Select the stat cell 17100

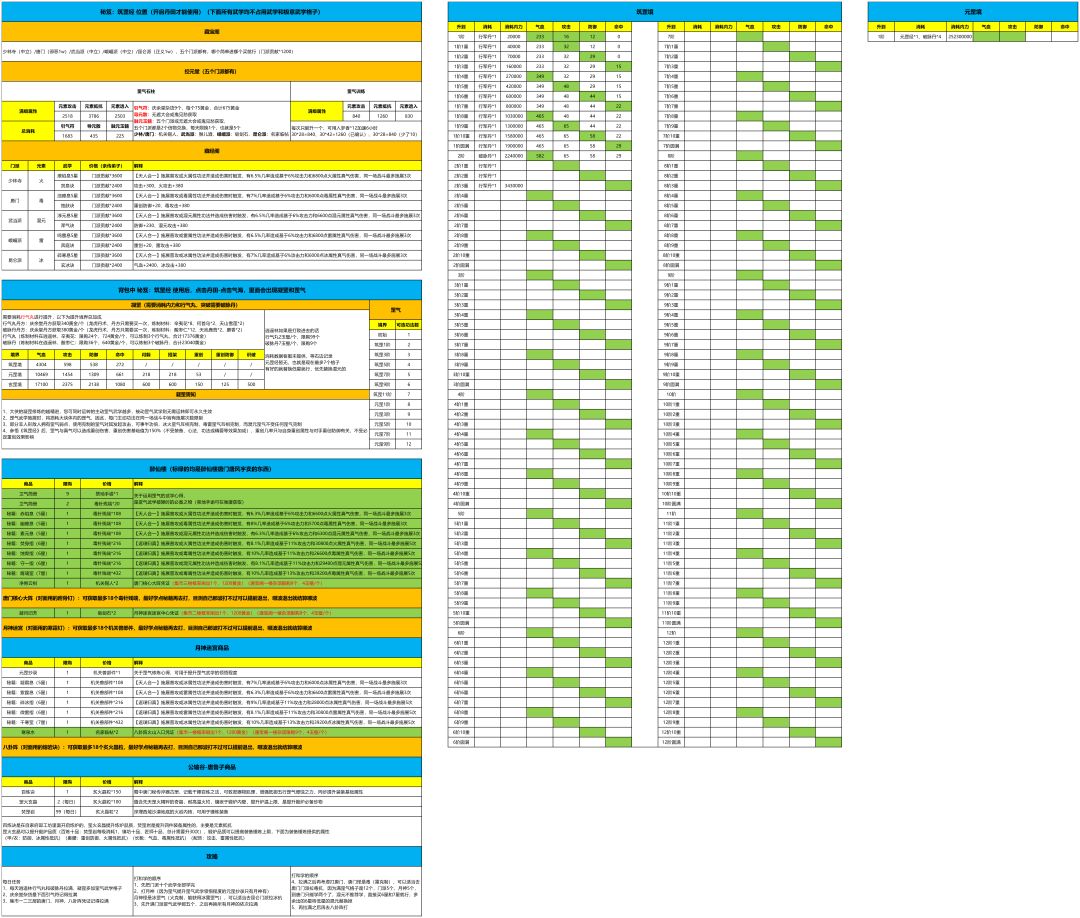click(41, 384)
